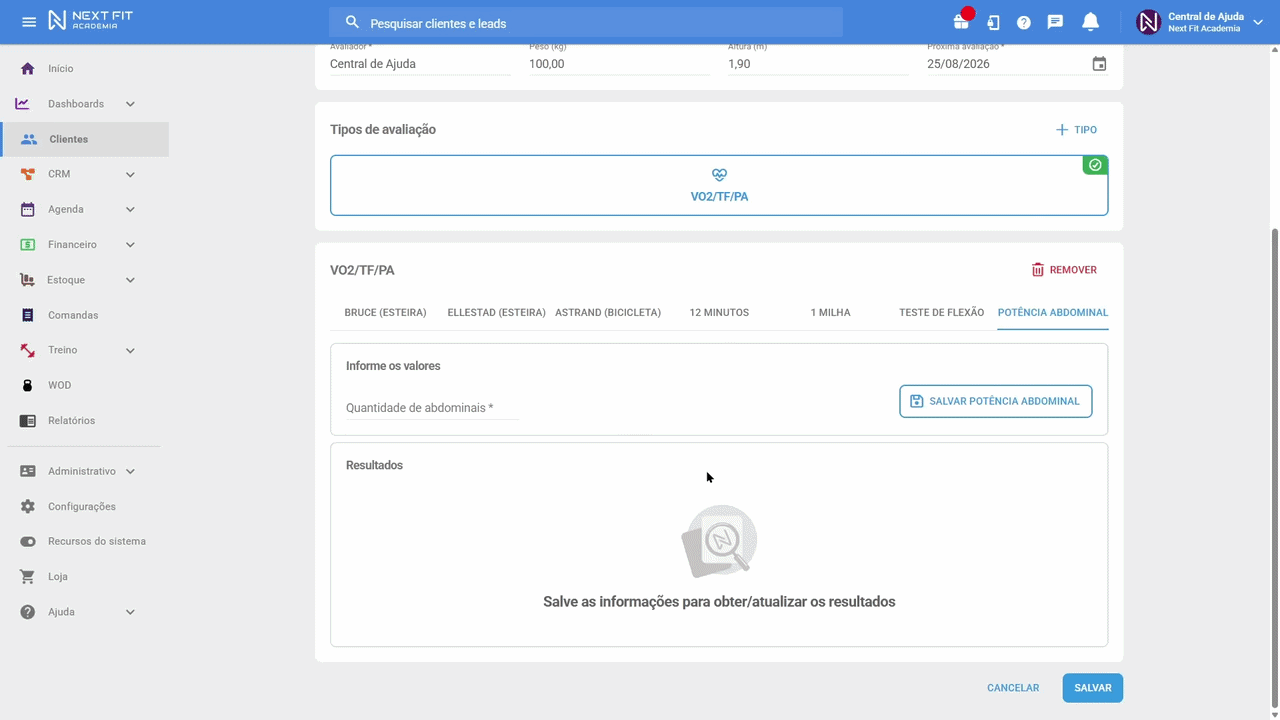Click the Salvar Potência Abdominal button
Viewport: 1280px width, 720px height.
click(x=996, y=401)
